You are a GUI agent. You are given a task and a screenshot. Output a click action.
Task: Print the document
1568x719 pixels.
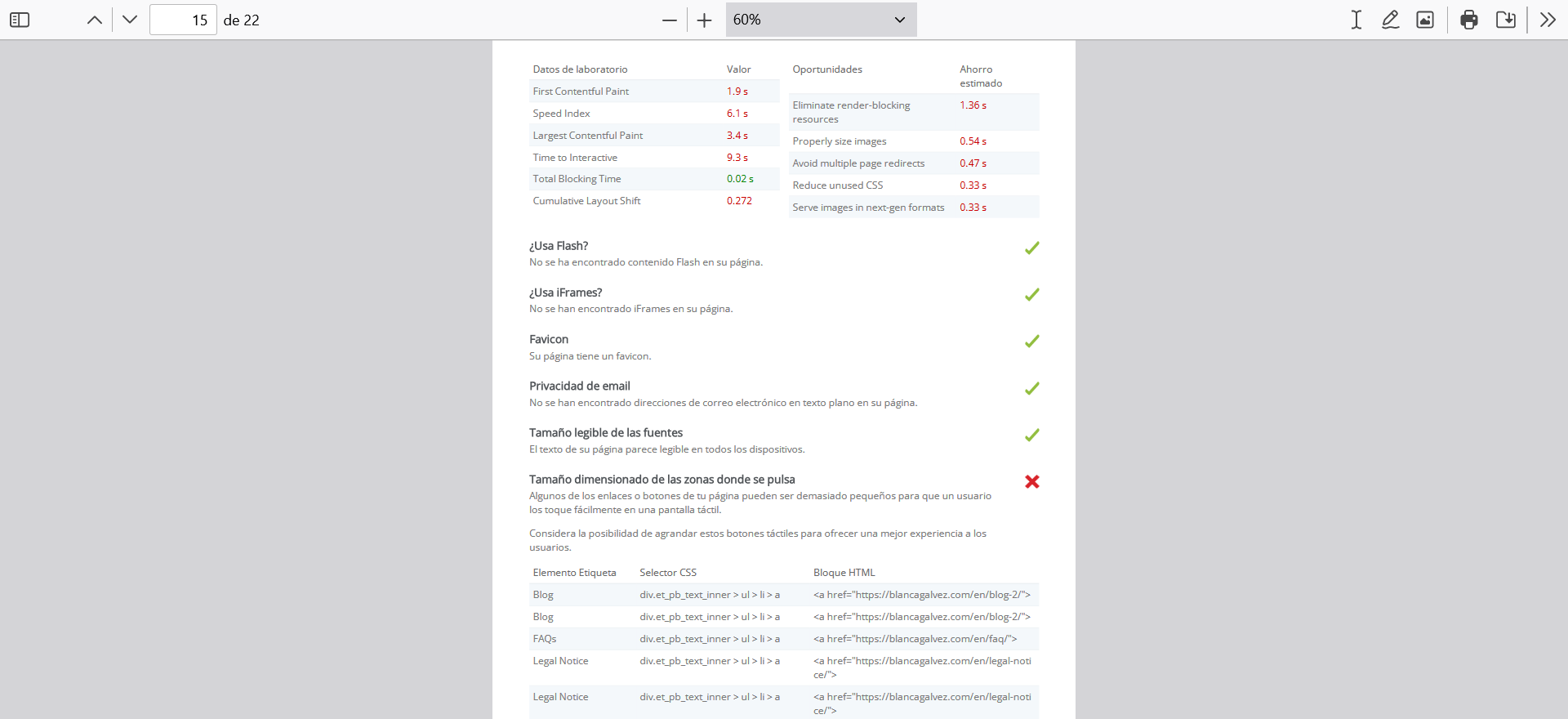click(1469, 20)
